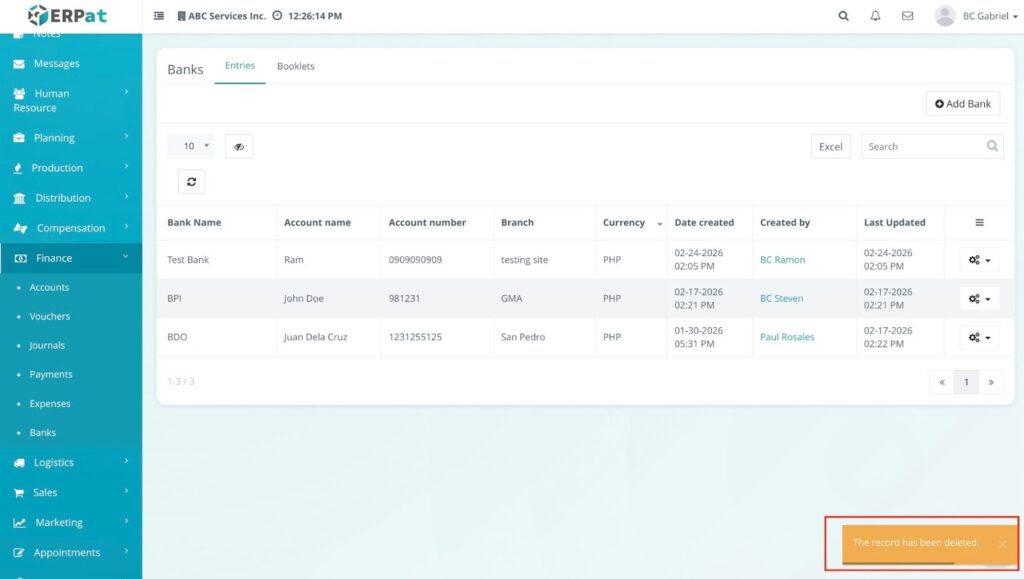1024x579 pixels.
Task: Click the search magnifier icon in top bar
Action: click(843, 16)
